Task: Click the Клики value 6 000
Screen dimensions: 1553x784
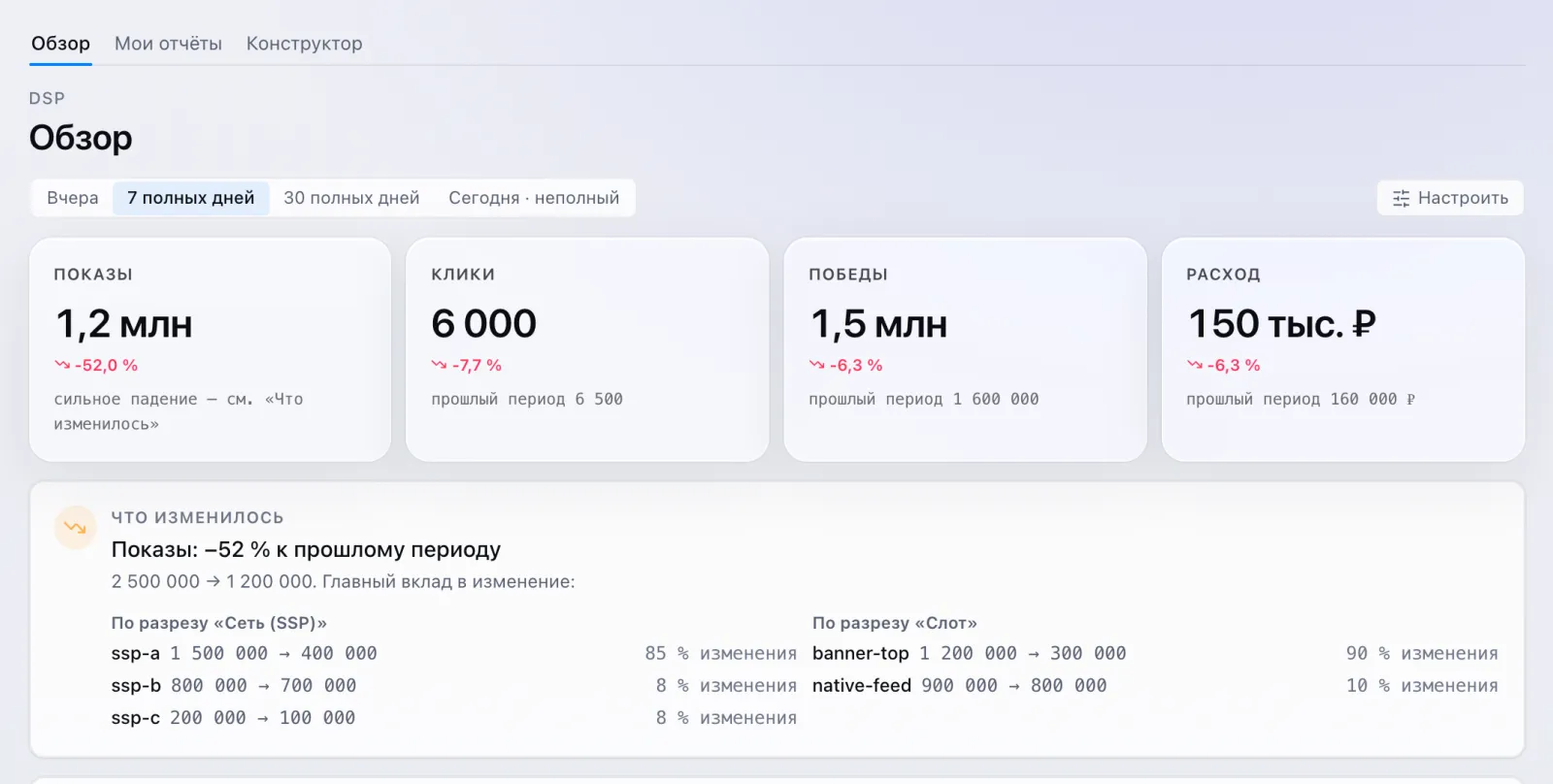Action: [x=484, y=324]
